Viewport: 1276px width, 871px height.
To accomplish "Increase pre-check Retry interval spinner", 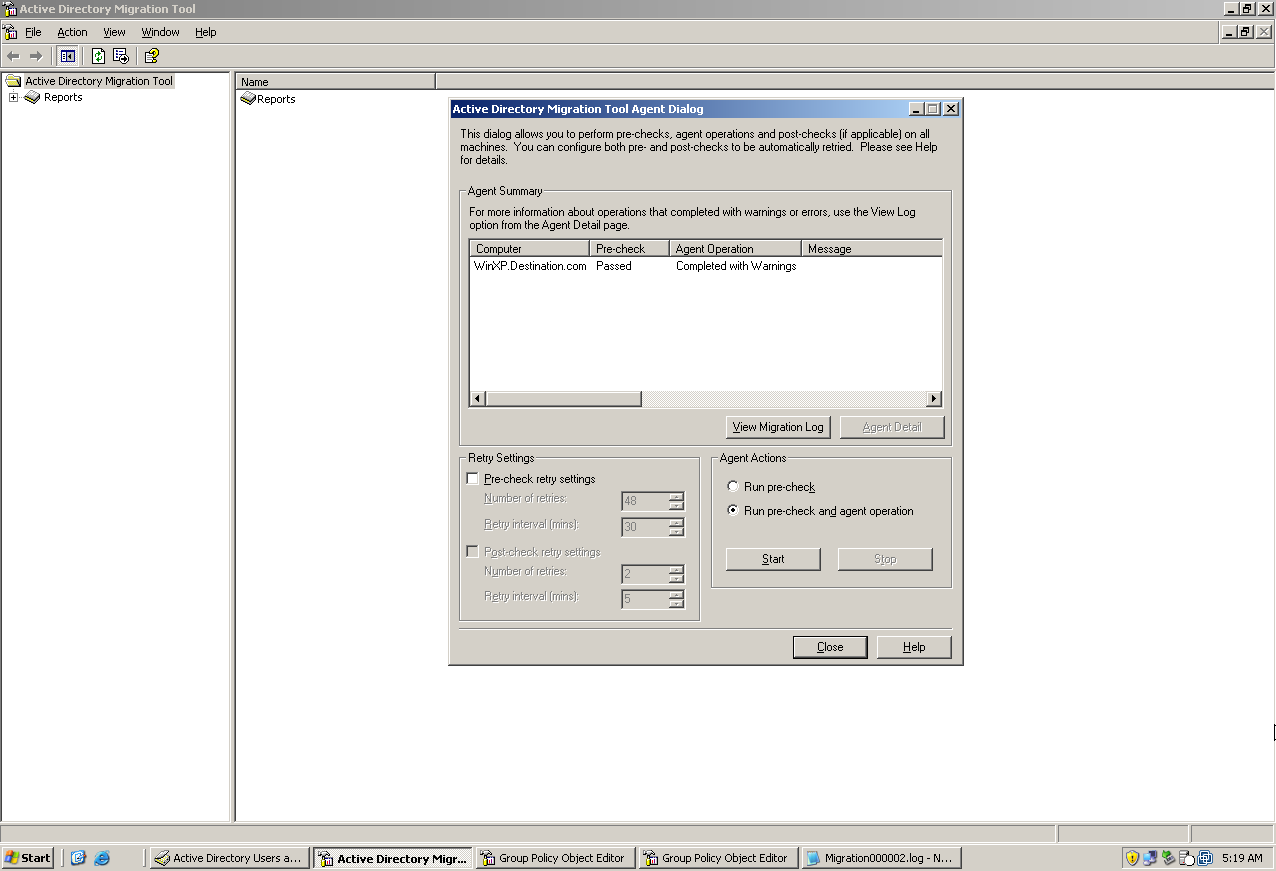I will coord(677,523).
